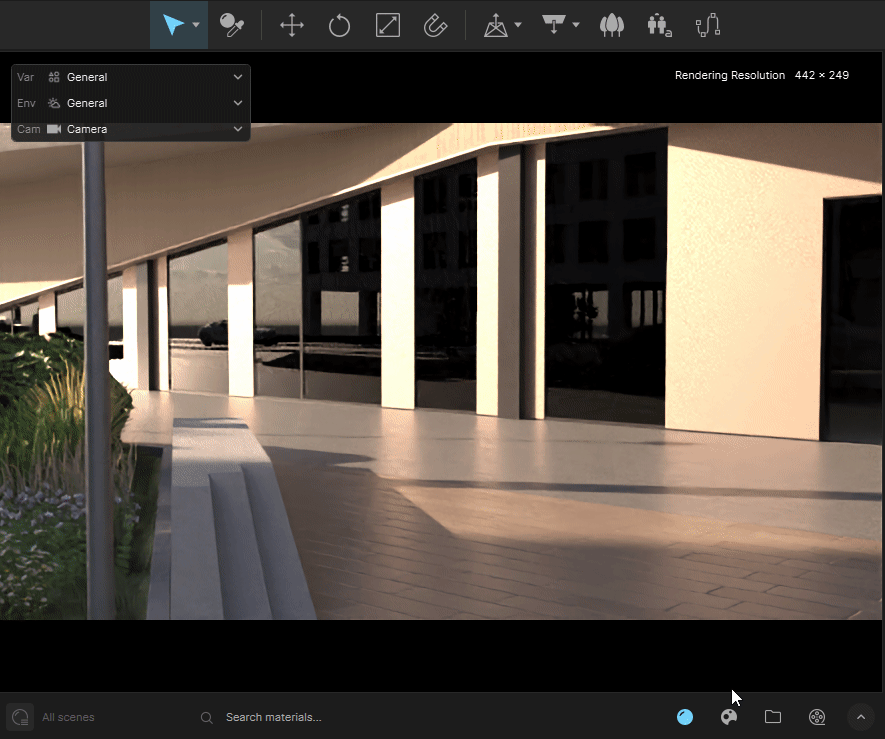Select the place object tool
885x739 pixels.
coord(496,25)
